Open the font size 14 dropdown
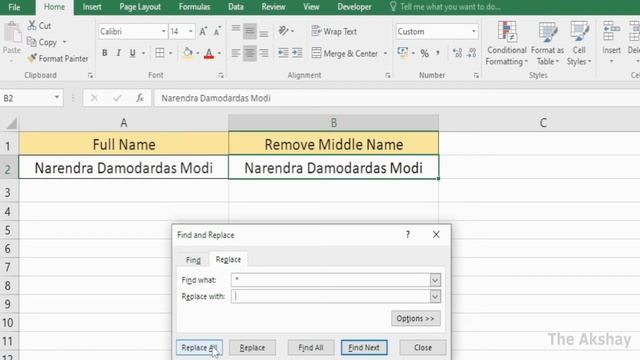Image resolution: width=640 pixels, height=360 pixels. (x=190, y=31)
